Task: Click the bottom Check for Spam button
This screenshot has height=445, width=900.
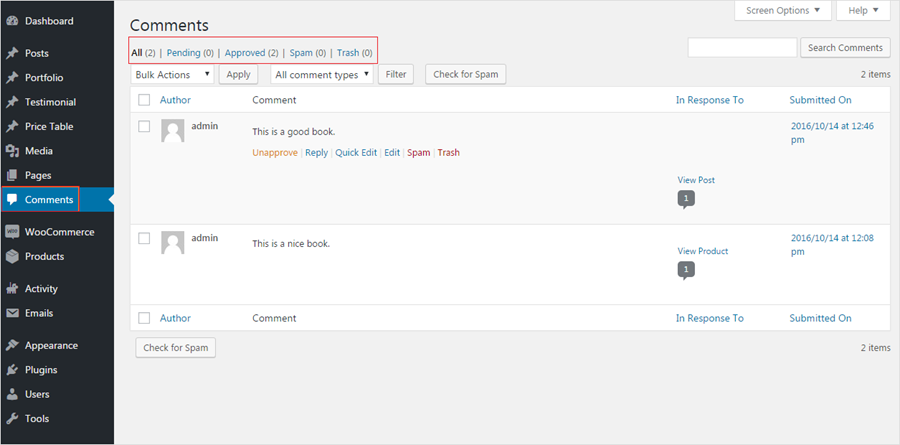Action: (176, 347)
